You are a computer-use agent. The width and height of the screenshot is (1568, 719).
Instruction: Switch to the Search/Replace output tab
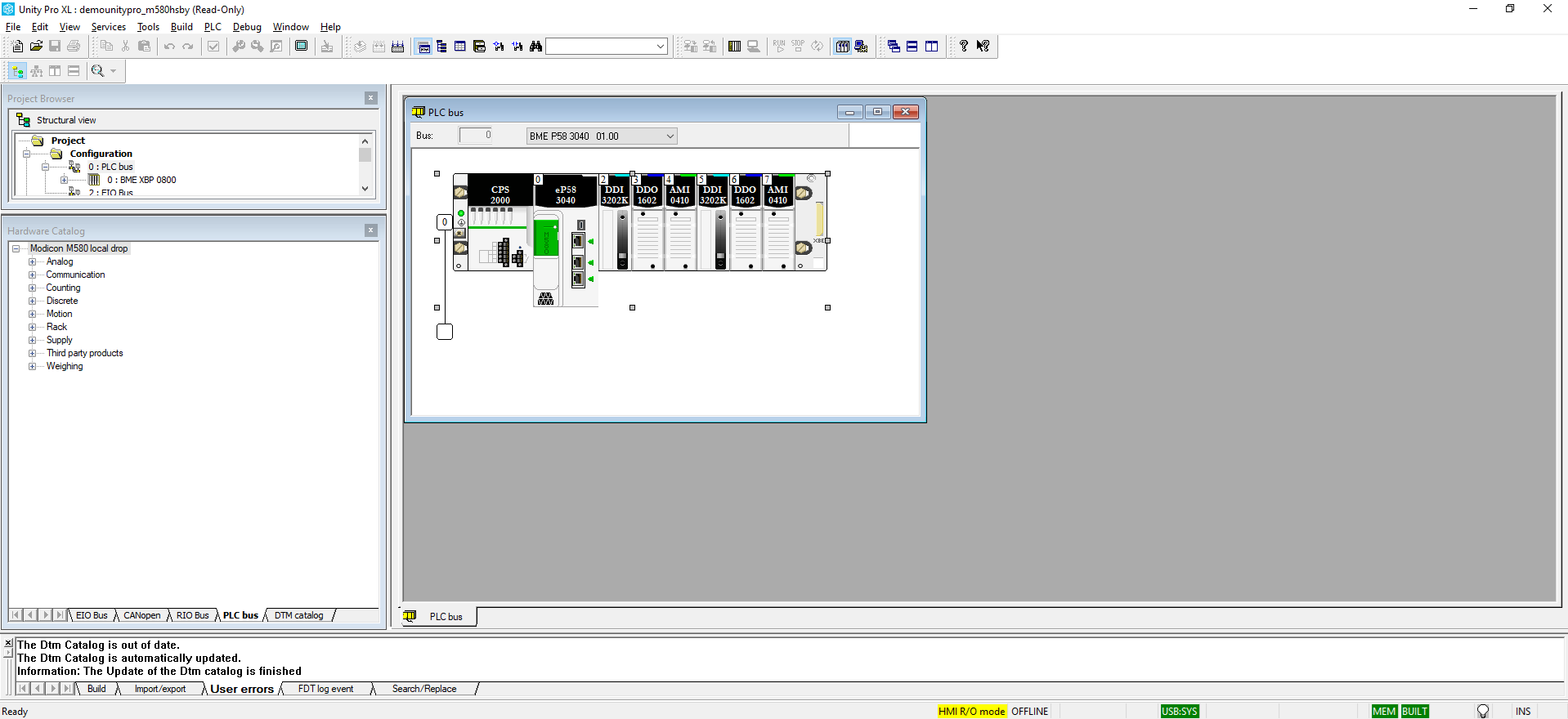tap(424, 689)
